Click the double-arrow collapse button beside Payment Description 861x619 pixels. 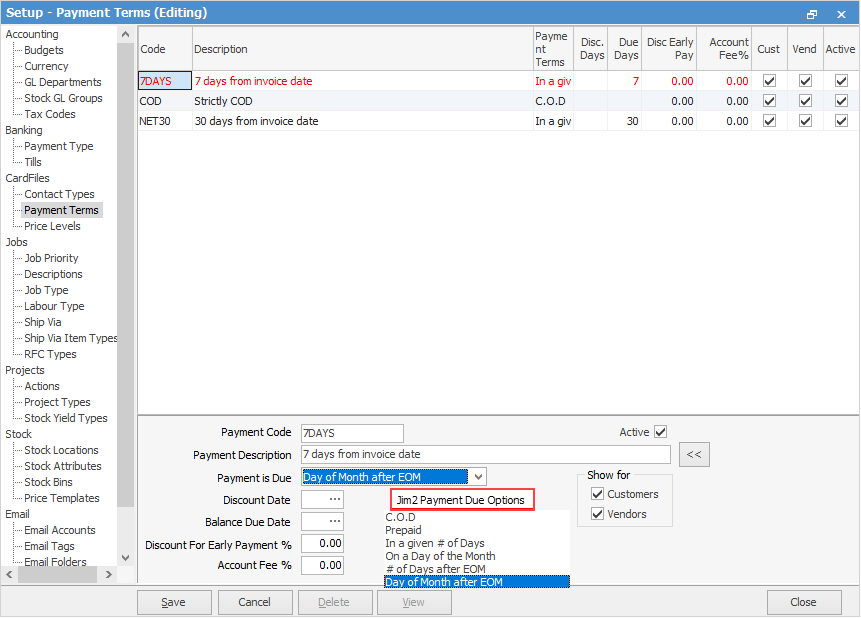point(693,455)
